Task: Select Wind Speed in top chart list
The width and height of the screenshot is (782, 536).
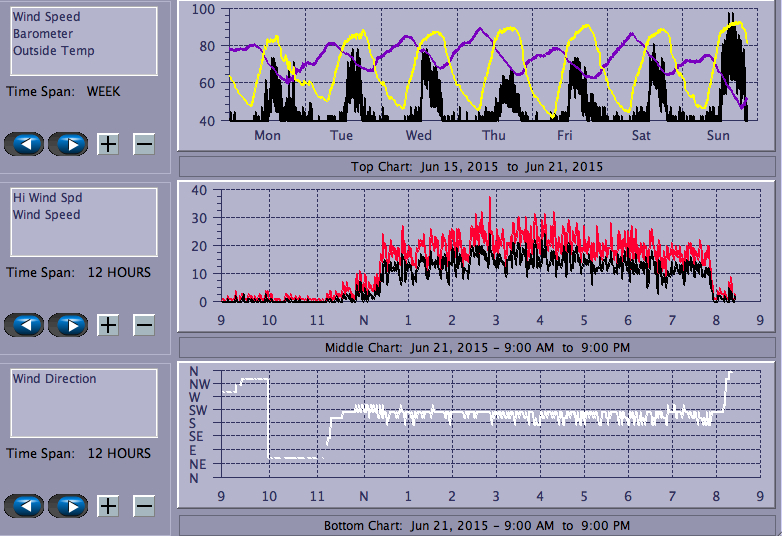Action: click(47, 17)
